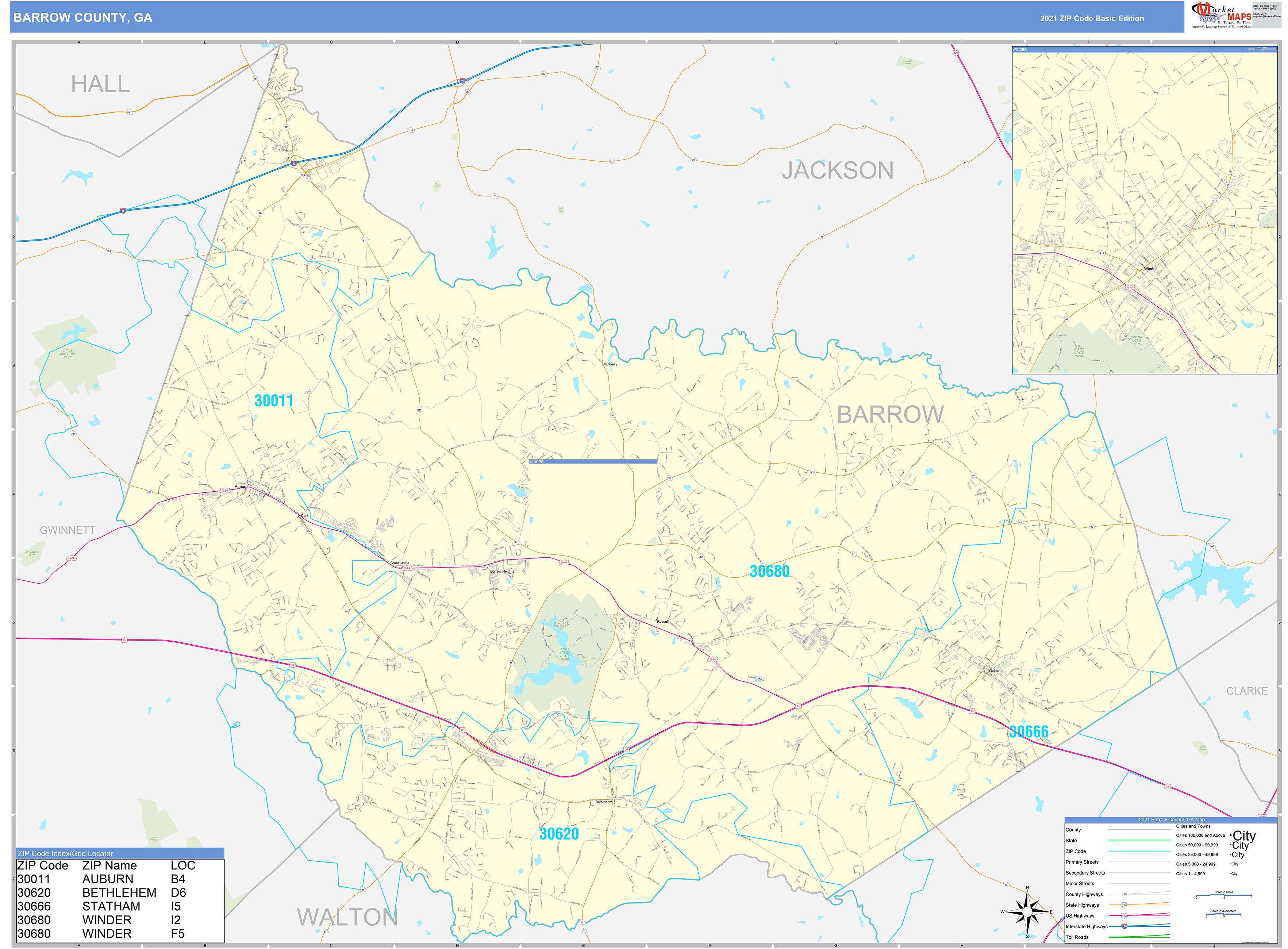Click the Little Mulberry Park label
Viewport: 1288px width, 949px height.
point(68,354)
